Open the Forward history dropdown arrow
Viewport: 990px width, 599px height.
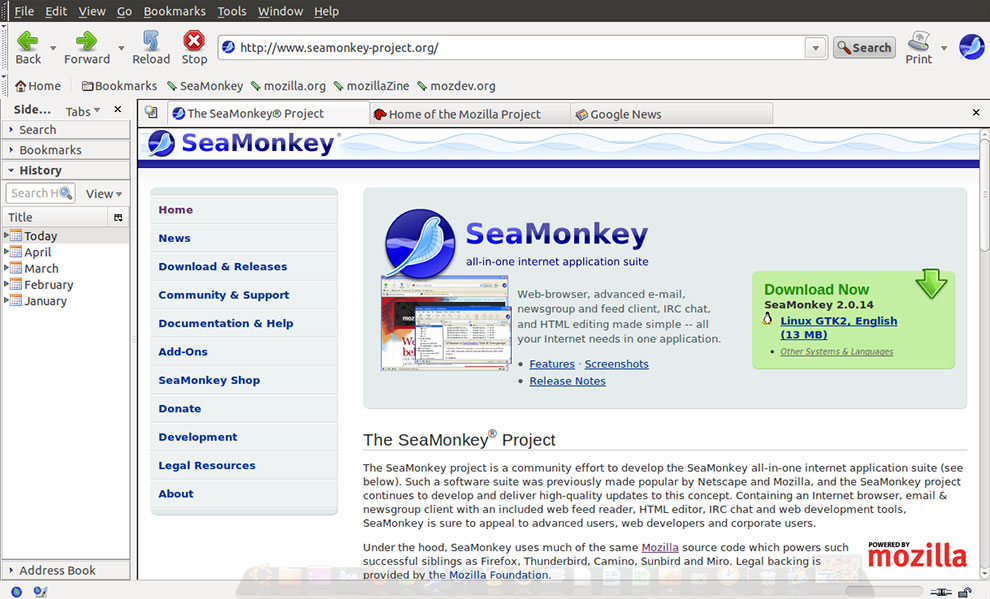point(121,48)
